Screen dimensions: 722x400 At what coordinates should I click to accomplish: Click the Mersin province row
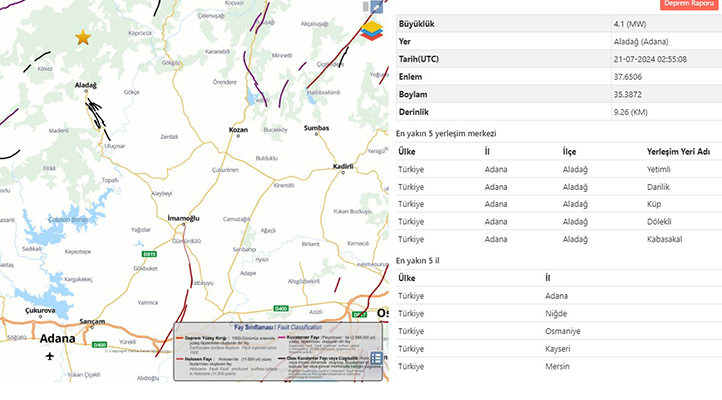coord(559,366)
